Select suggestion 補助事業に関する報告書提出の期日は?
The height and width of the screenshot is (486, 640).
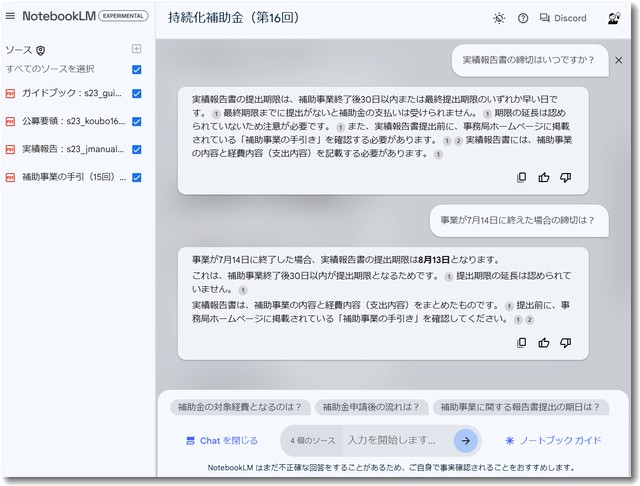520,407
